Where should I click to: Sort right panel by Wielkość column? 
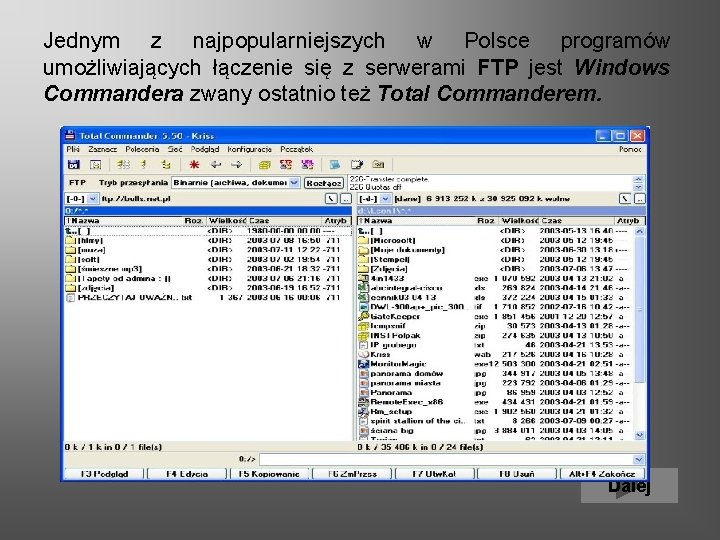pos(519,221)
